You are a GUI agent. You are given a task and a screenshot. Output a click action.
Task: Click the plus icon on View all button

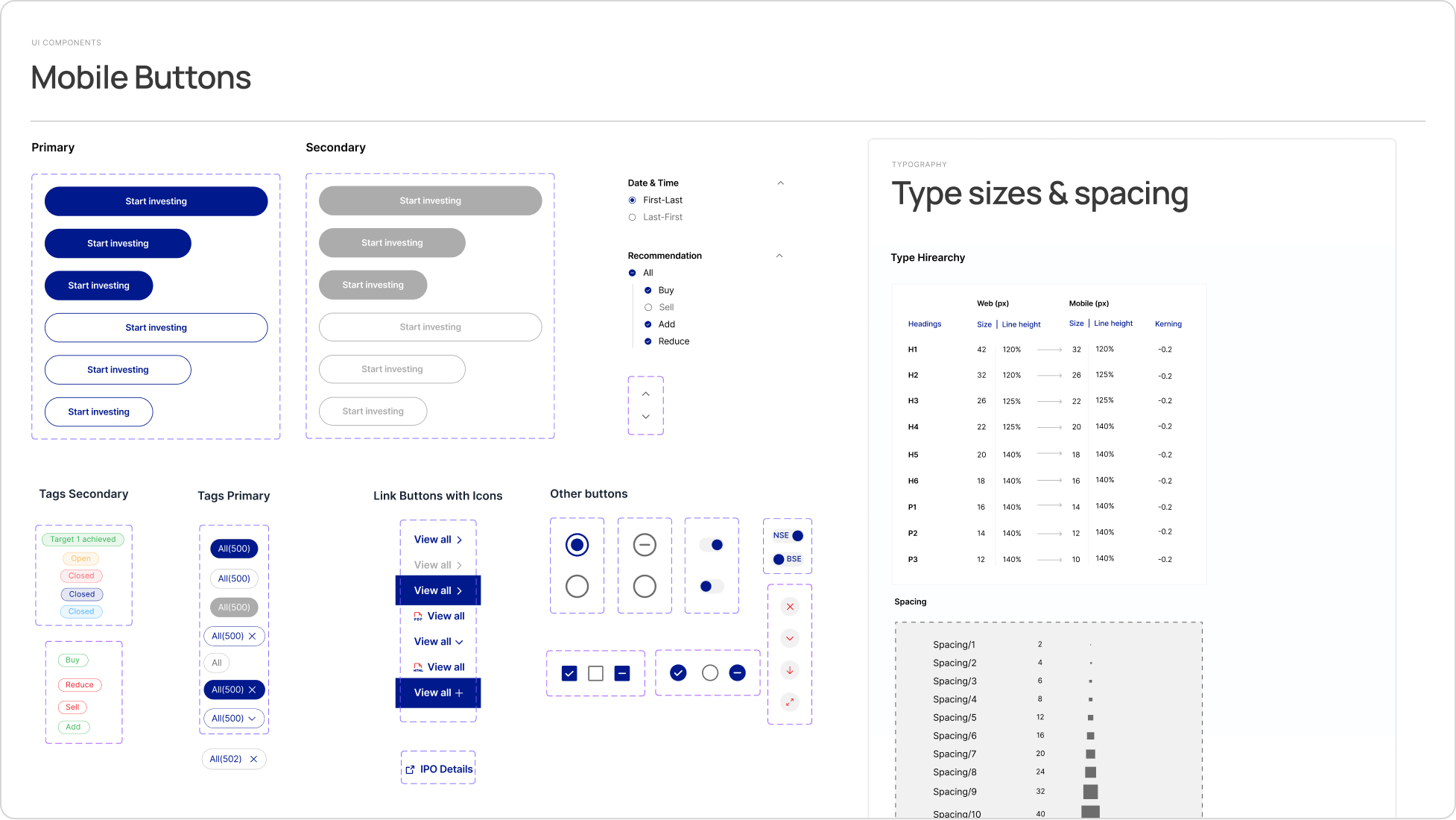pyautogui.click(x=459, y=693)
